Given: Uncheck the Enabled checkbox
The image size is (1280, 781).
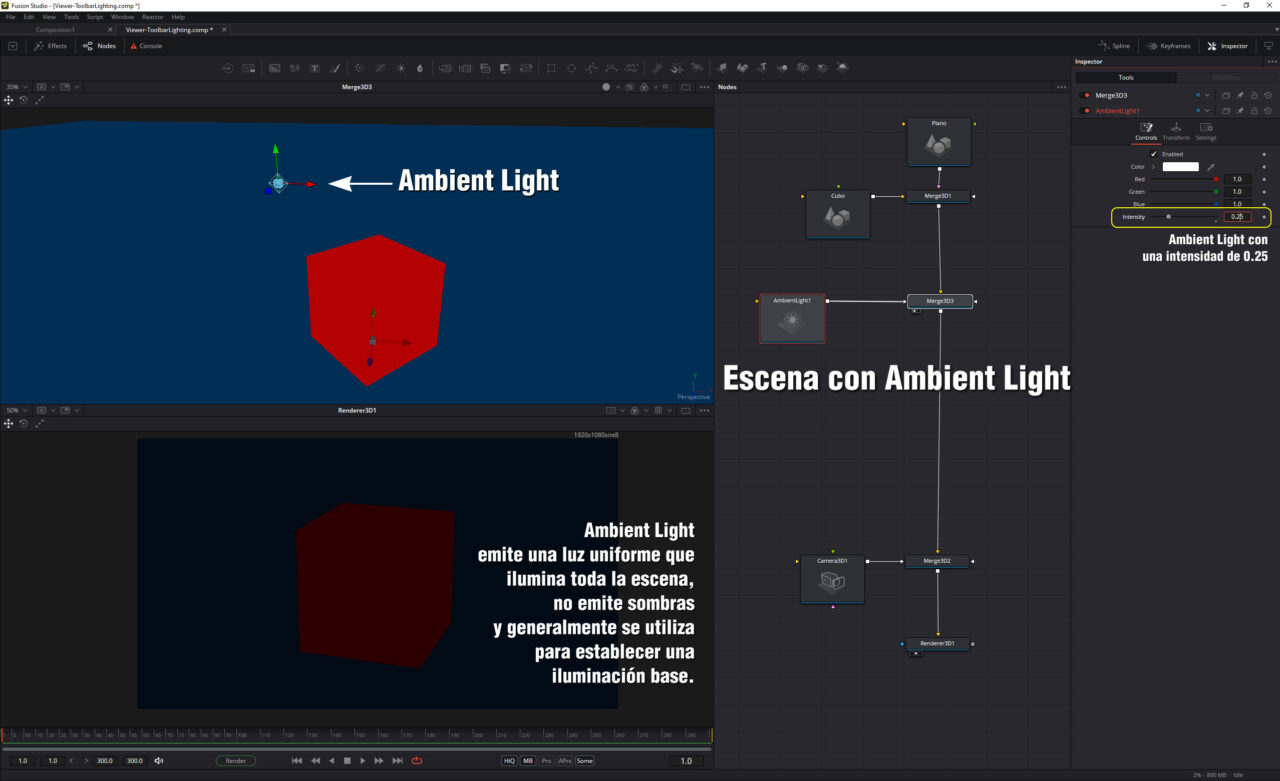Looking at the screenshot, I should coord(1153,154).
